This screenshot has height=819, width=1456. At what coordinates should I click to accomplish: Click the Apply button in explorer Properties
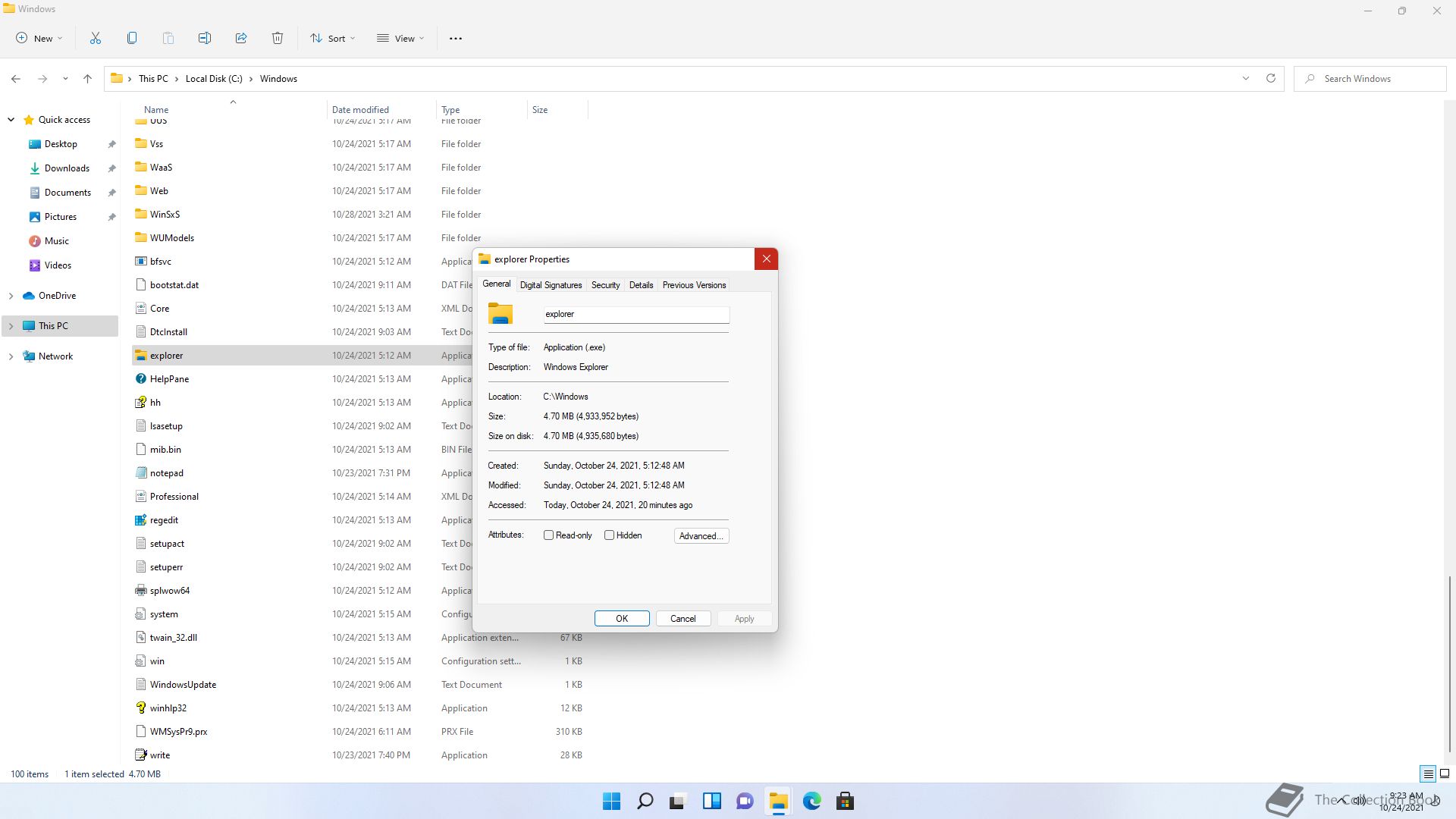pos(744,619)
